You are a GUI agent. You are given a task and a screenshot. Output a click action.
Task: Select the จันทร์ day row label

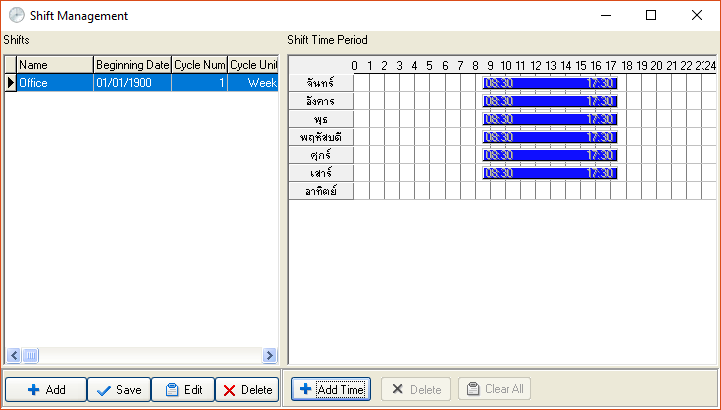click(321, 83)
